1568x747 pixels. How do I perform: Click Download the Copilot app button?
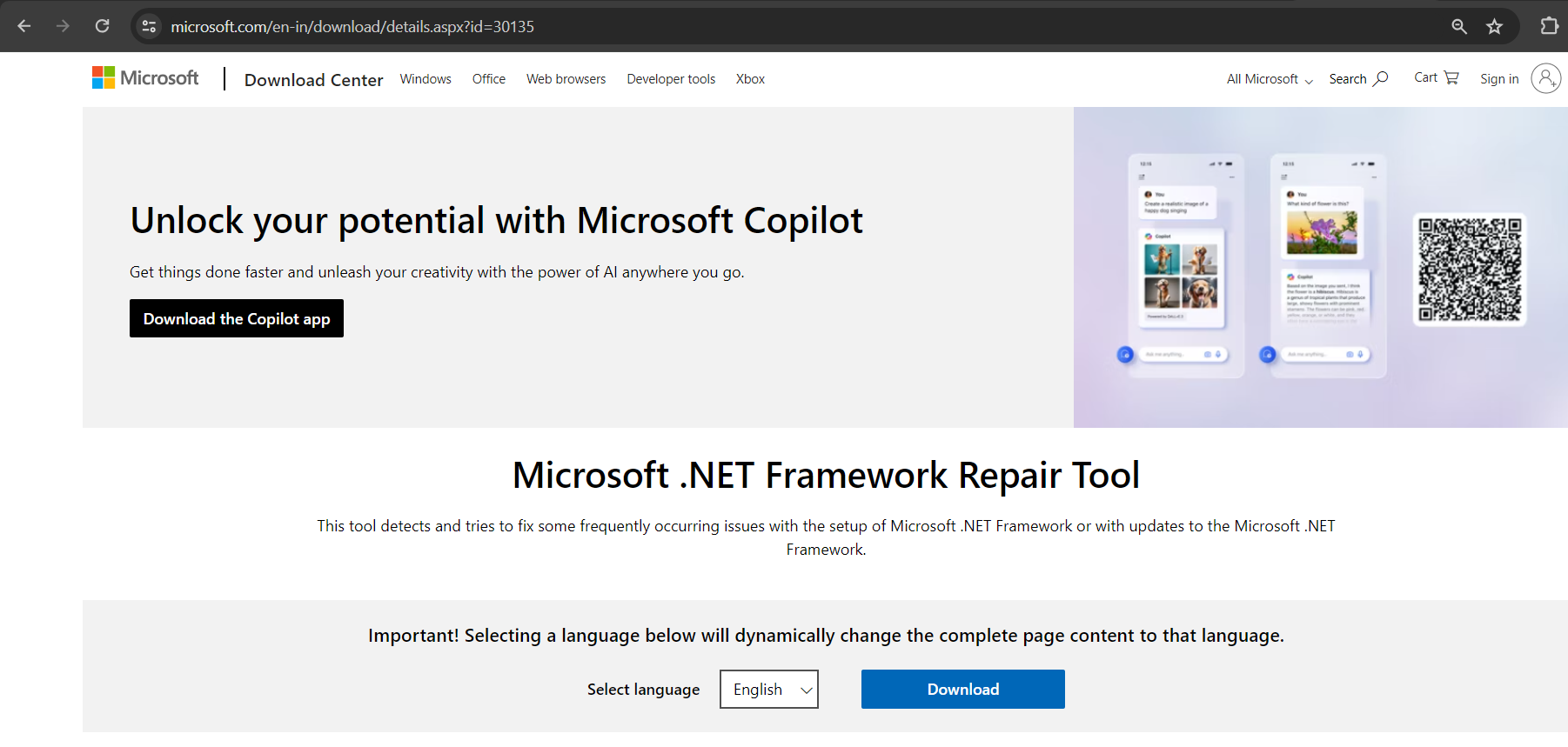[x=237, y=318]
